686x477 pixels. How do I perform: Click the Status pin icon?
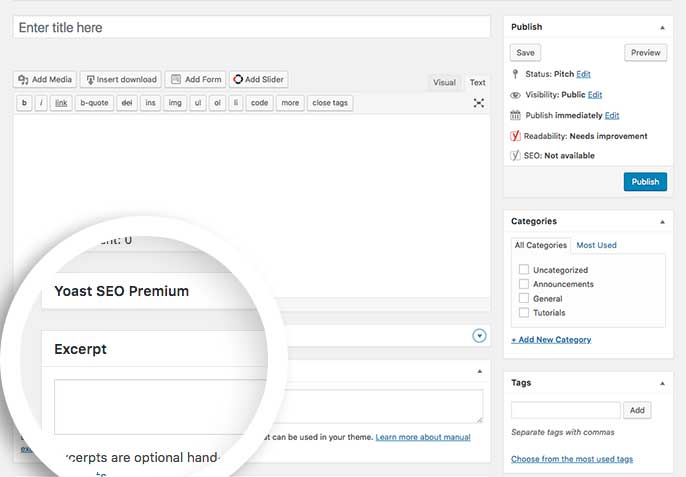click(515, 74)
